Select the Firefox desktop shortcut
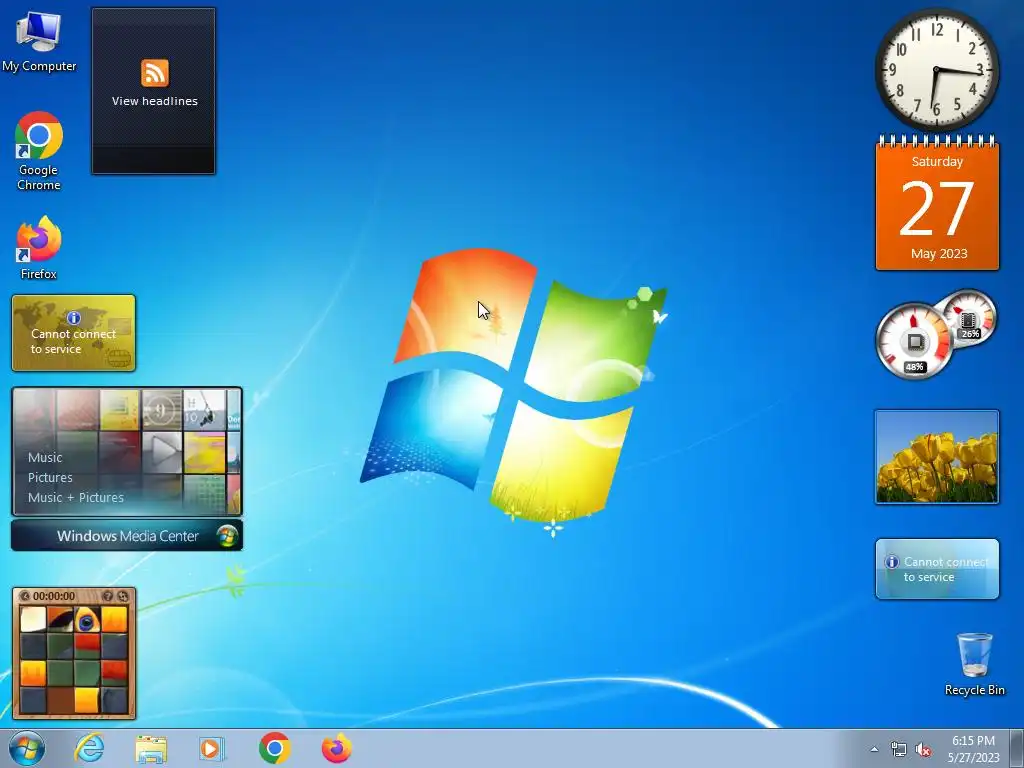 click(x=39, y=248)
